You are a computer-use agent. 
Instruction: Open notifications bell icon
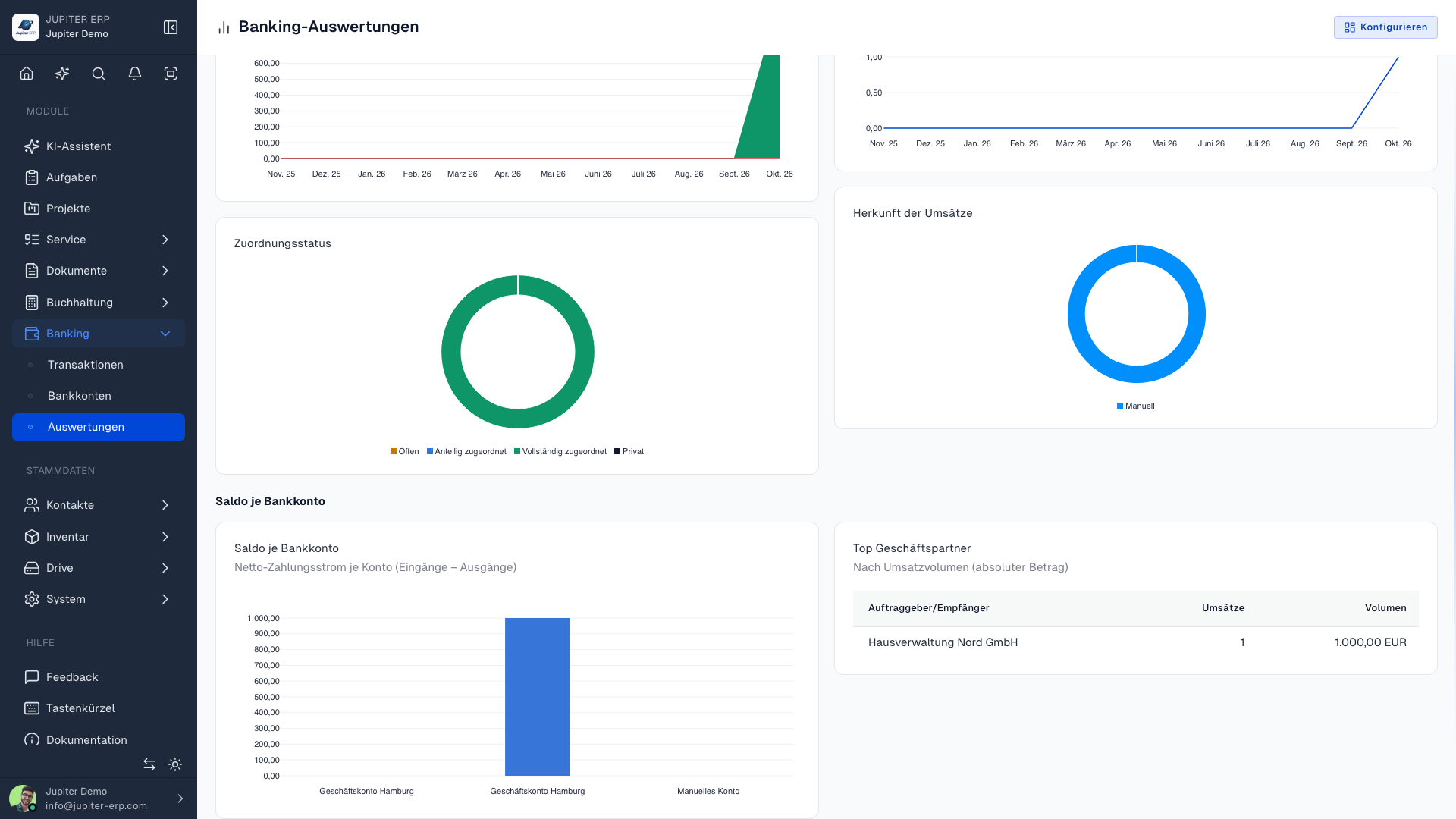(x=135, y=74)
